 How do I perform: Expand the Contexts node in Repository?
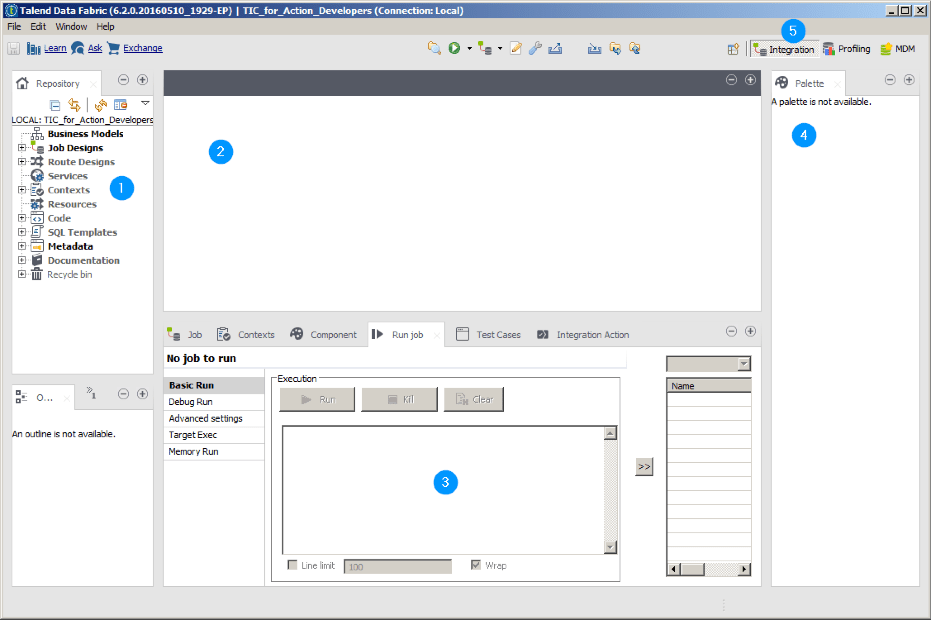(22, 190)
